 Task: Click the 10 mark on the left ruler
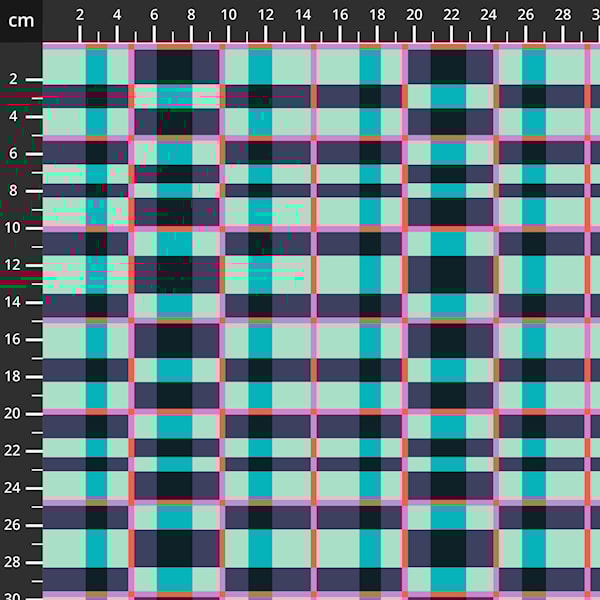click(14, 228)
